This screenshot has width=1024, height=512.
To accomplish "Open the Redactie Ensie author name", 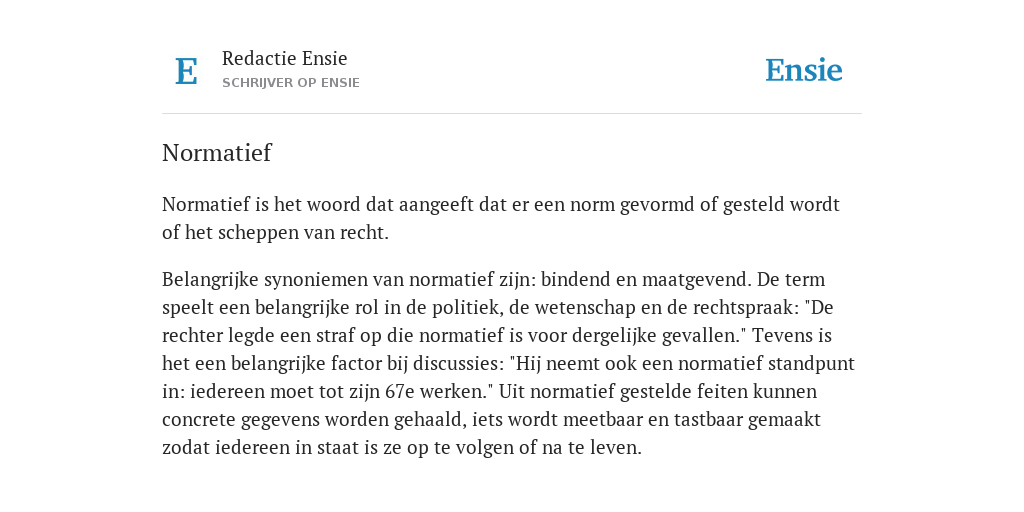I will click(285, 58).
